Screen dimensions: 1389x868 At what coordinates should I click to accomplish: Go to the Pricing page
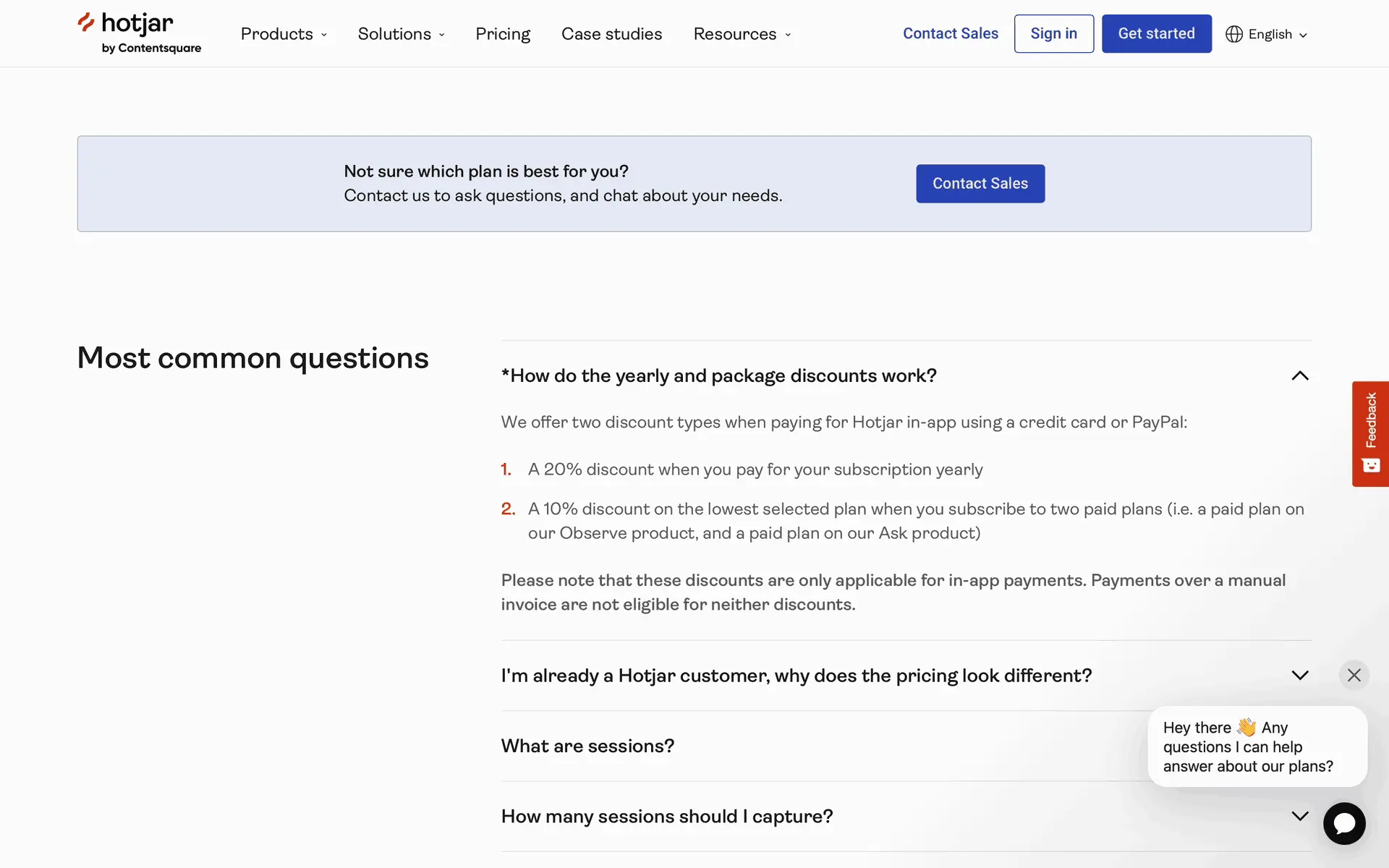(x=503, y=34)
